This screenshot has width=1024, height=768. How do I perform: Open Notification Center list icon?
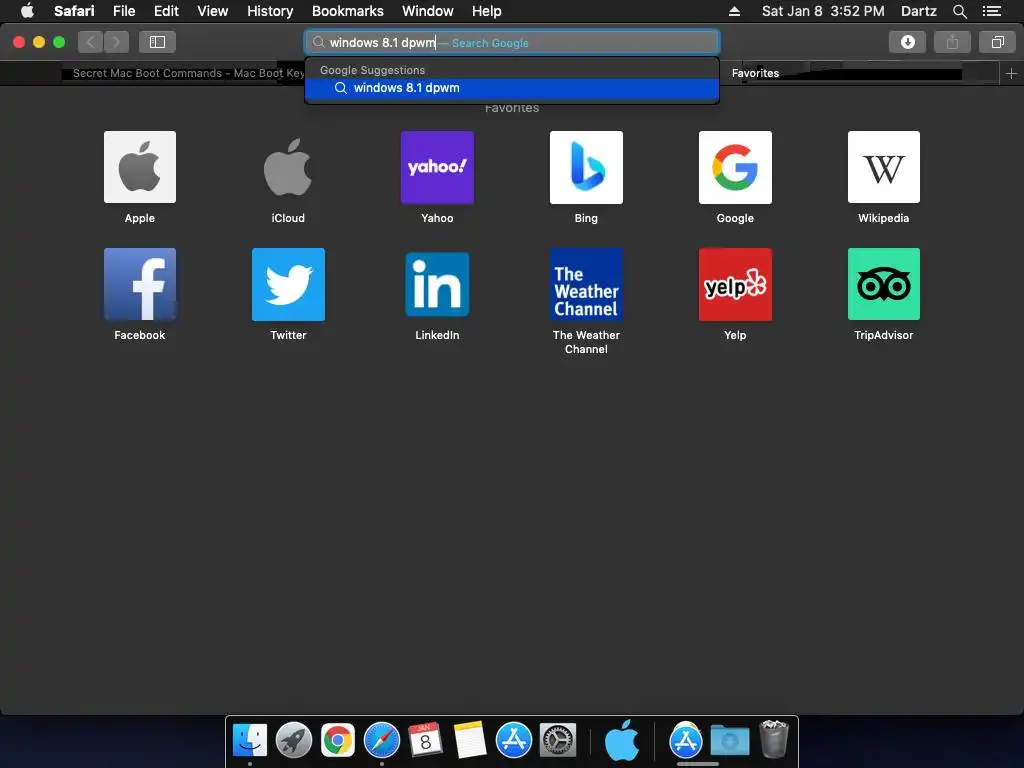click(x=991, y=11)
